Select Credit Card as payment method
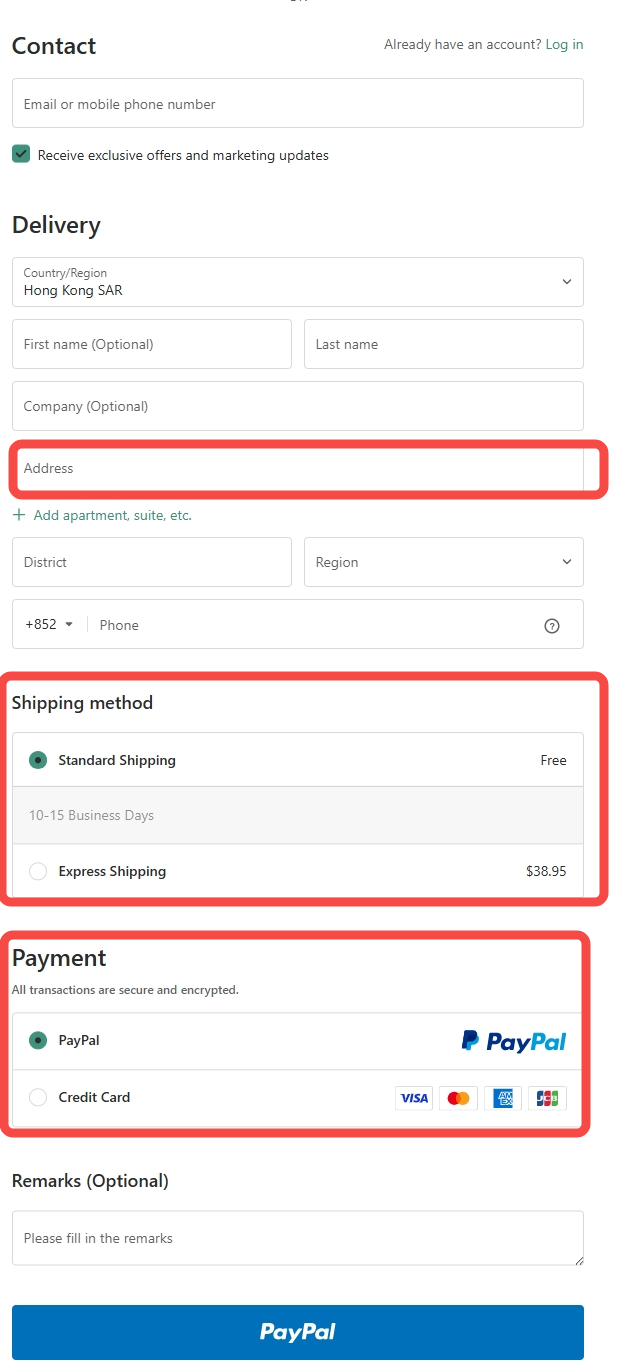Screen dimensions: 638x1362 point(38,1097)
